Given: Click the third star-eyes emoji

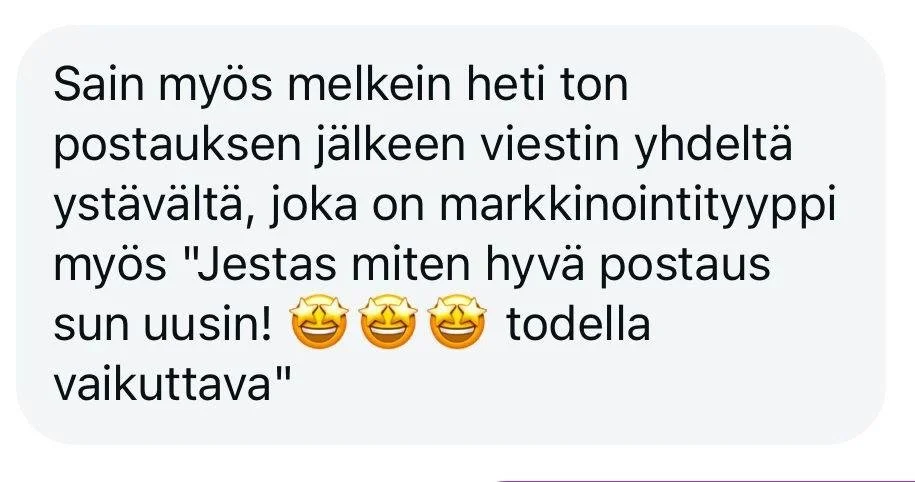Looking at the screenshot, I should pos(458,322).
